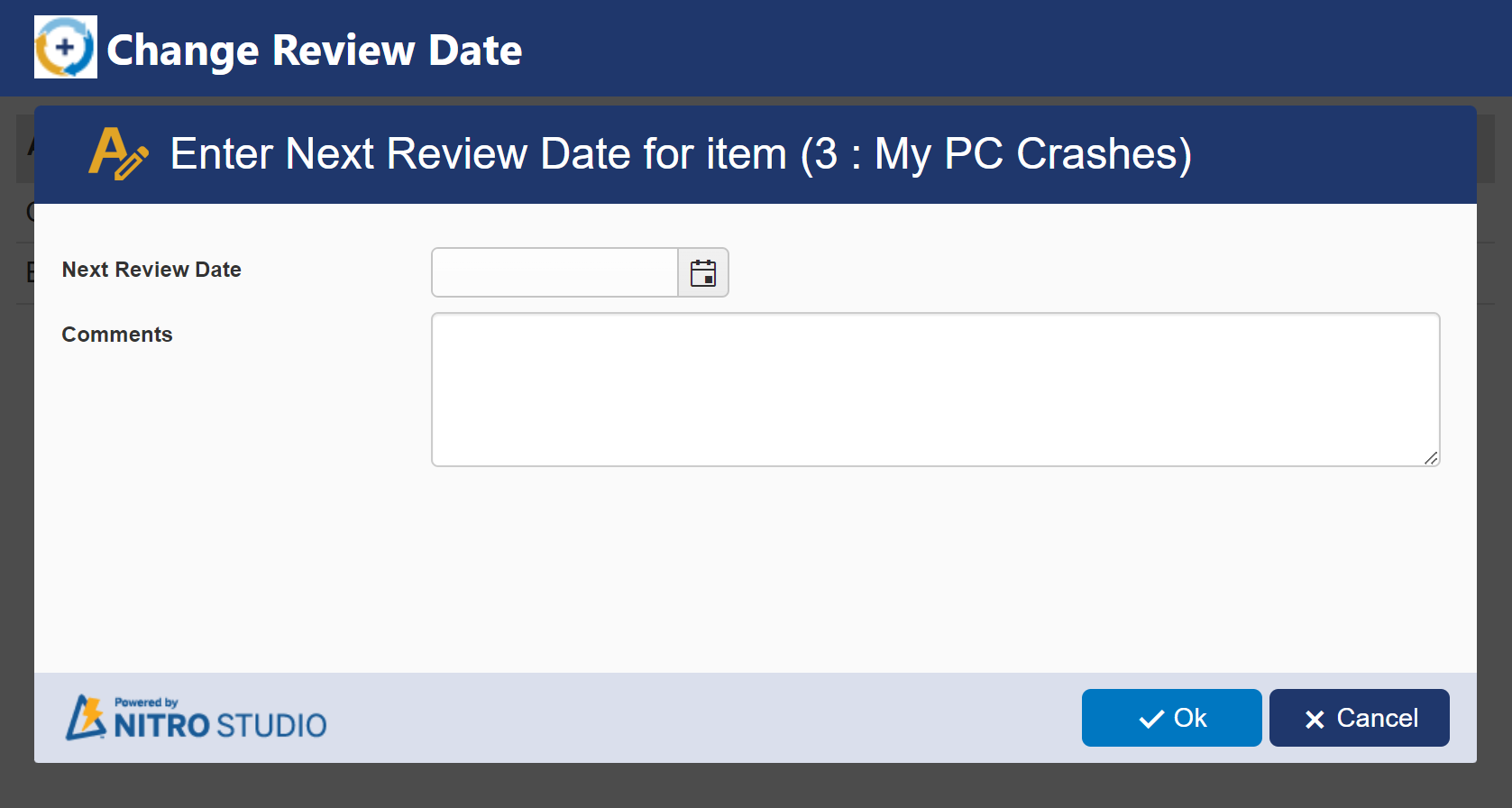The height and width of the screenshot is (808, 1512).
Task: Open the calendar date picker
Action: [703, 272]
